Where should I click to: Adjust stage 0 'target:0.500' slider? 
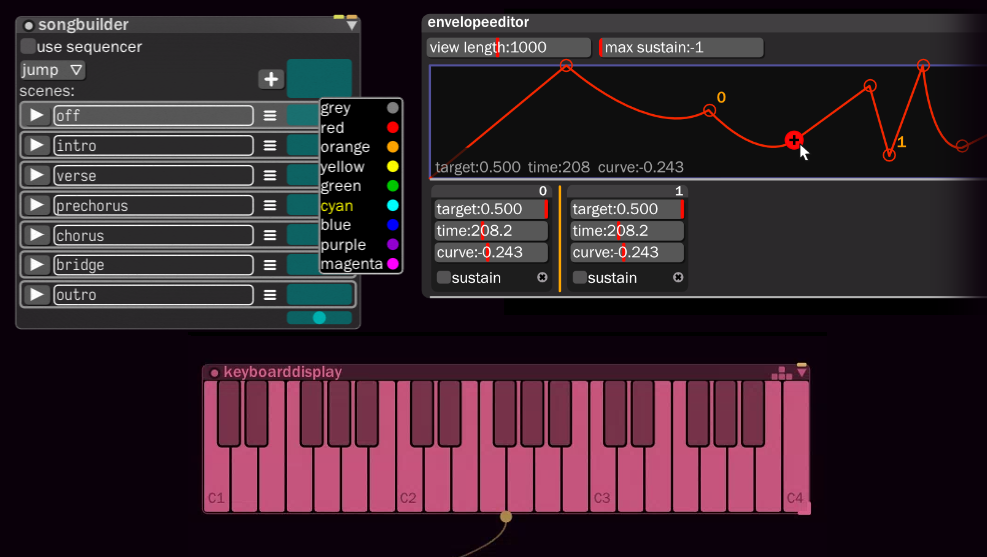(491, 209)
